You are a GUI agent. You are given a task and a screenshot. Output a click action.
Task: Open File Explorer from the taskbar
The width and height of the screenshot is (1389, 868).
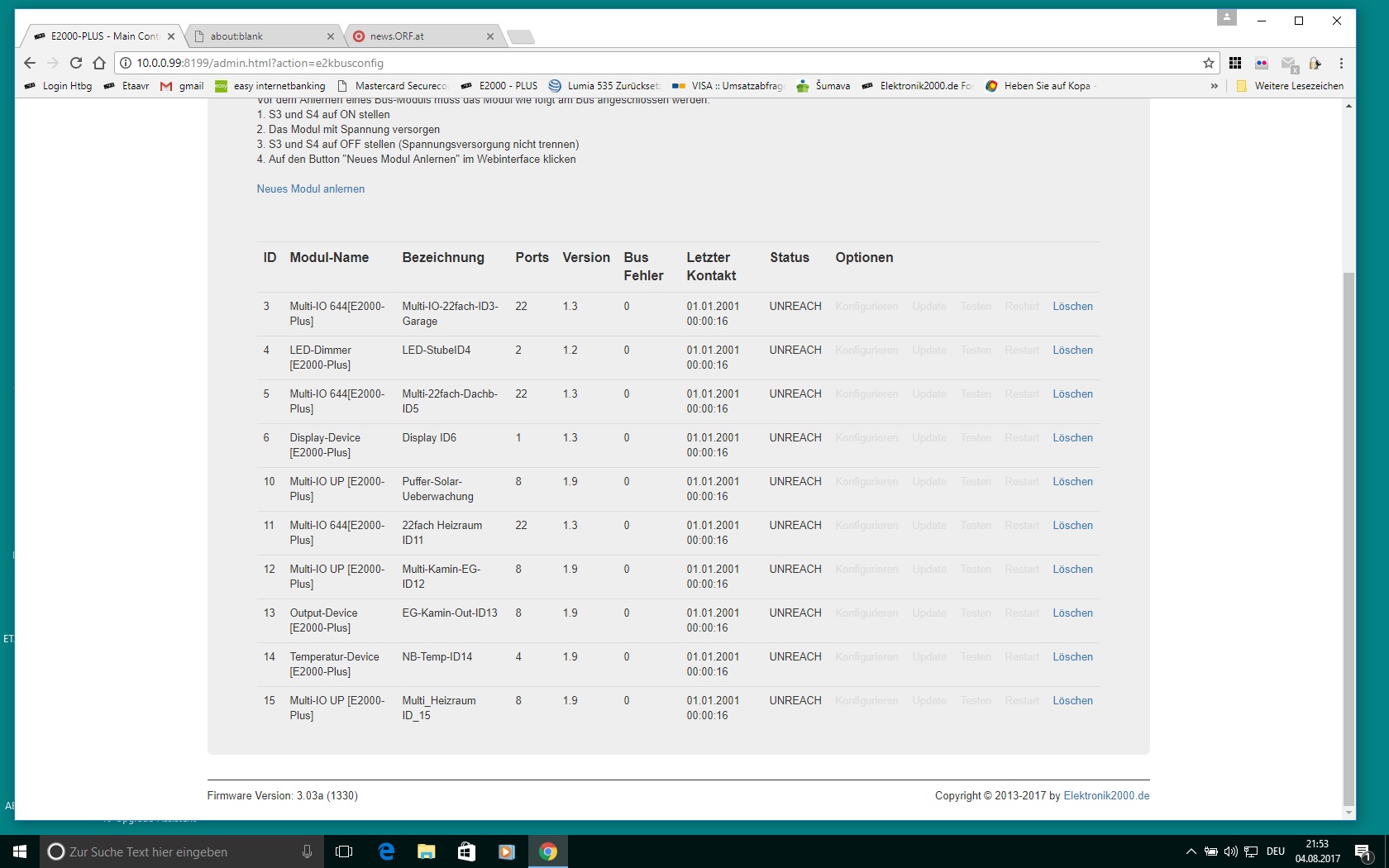426,851
